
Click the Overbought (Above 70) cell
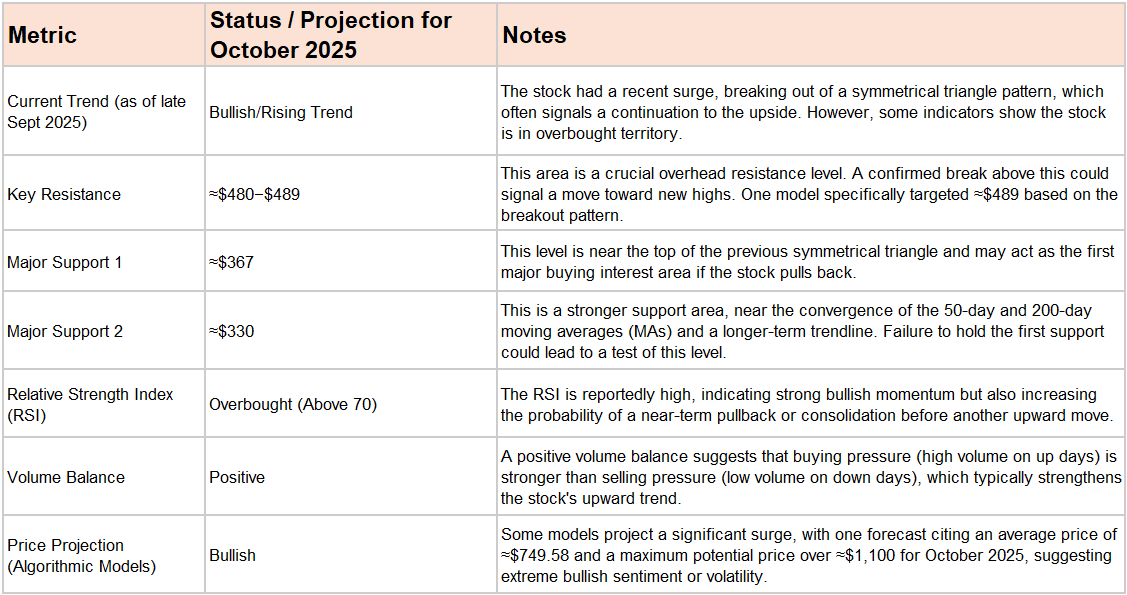[293, 405]
